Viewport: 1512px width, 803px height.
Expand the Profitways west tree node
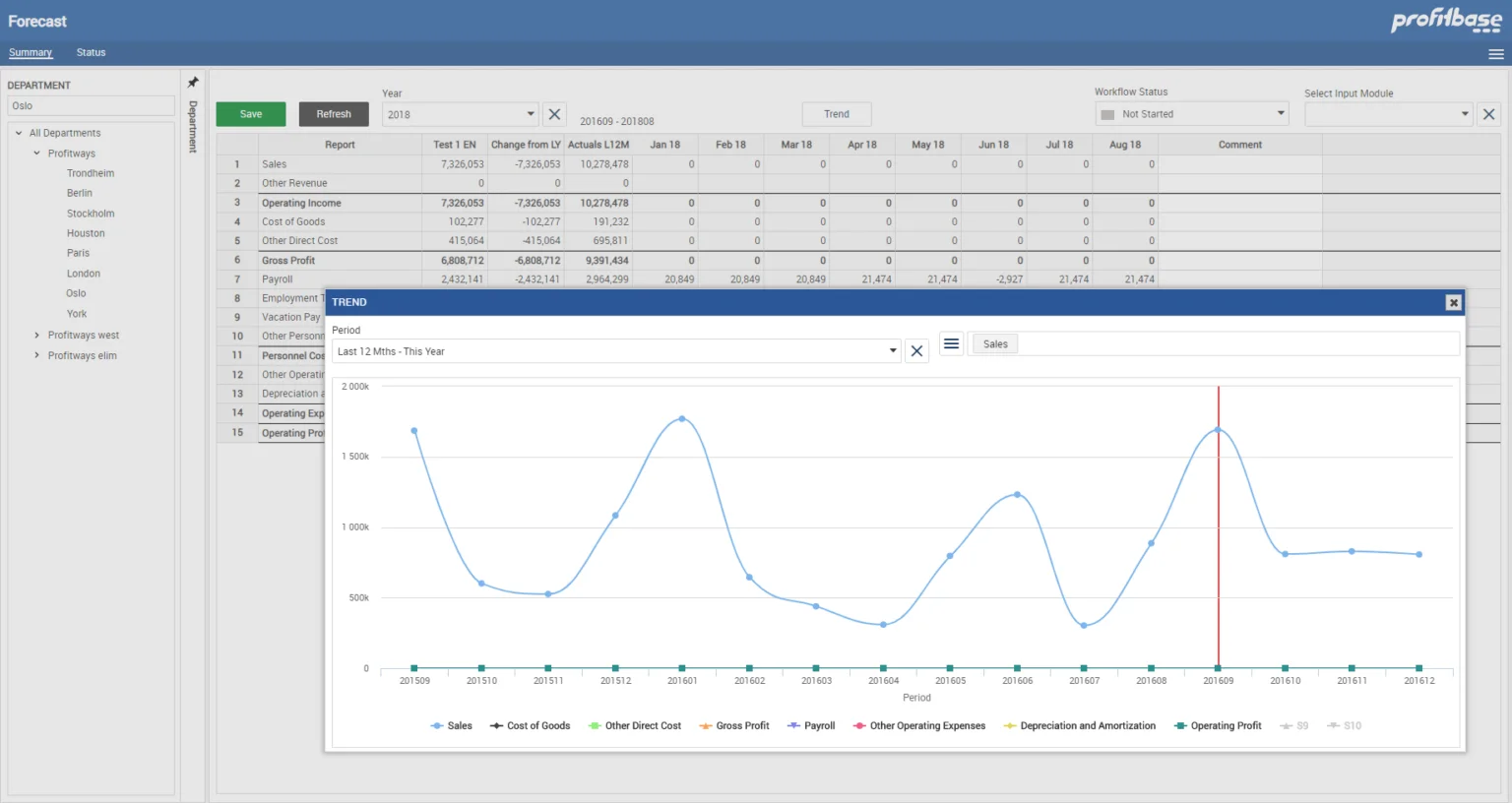[37, 336]
